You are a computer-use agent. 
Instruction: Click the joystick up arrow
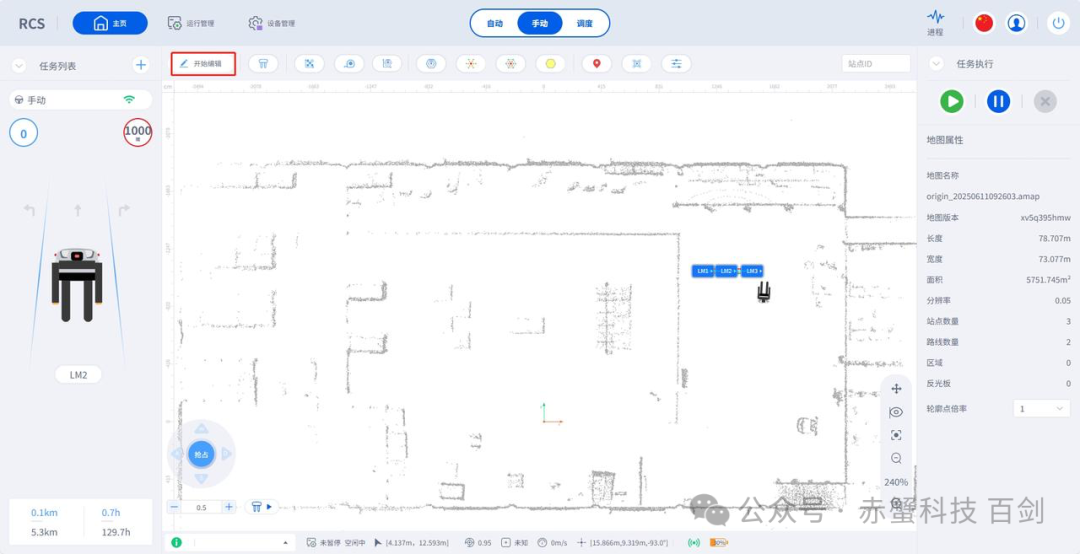(x=201, y=429)
